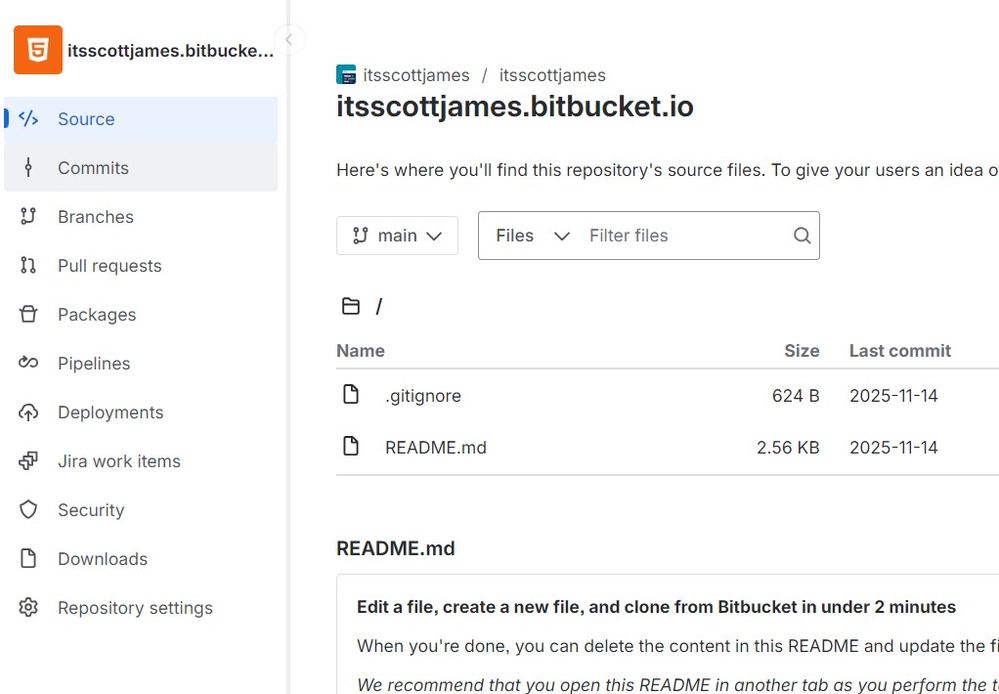Click the README.md row date 2025-11-14
The image size is (999, 694).
[x=893, y=447]
